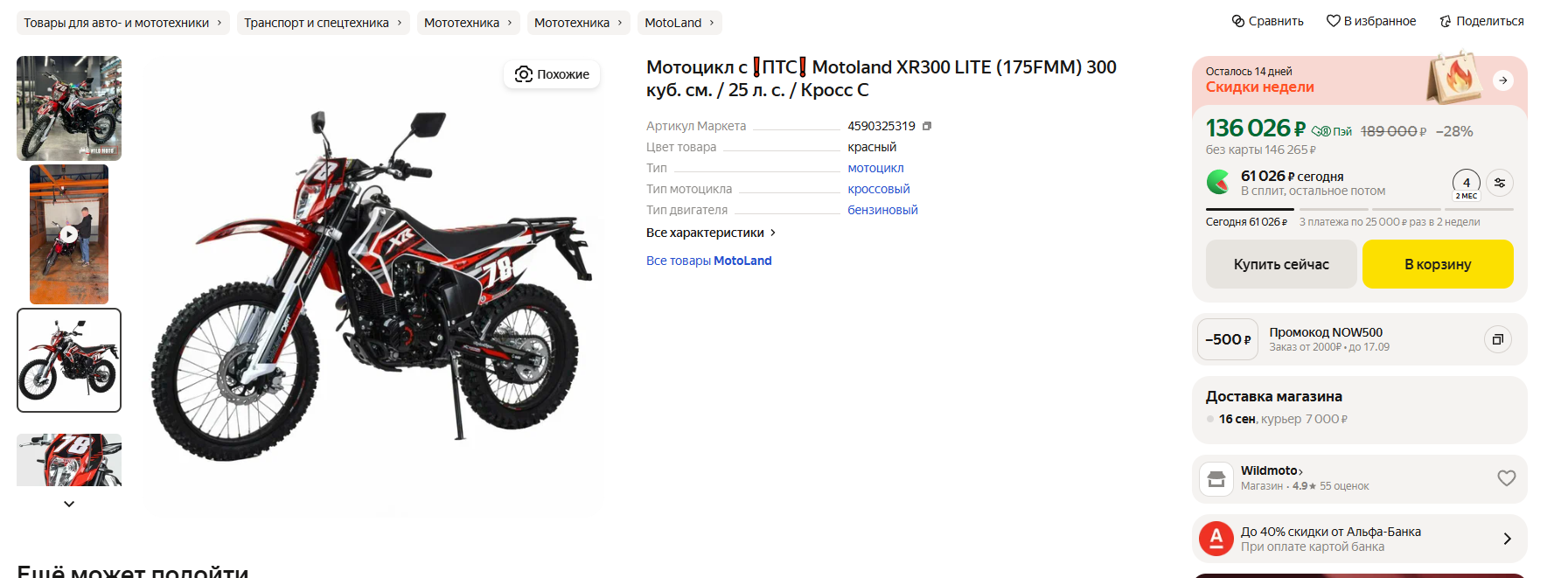Copy promo code NOW500

point(1497,339)
